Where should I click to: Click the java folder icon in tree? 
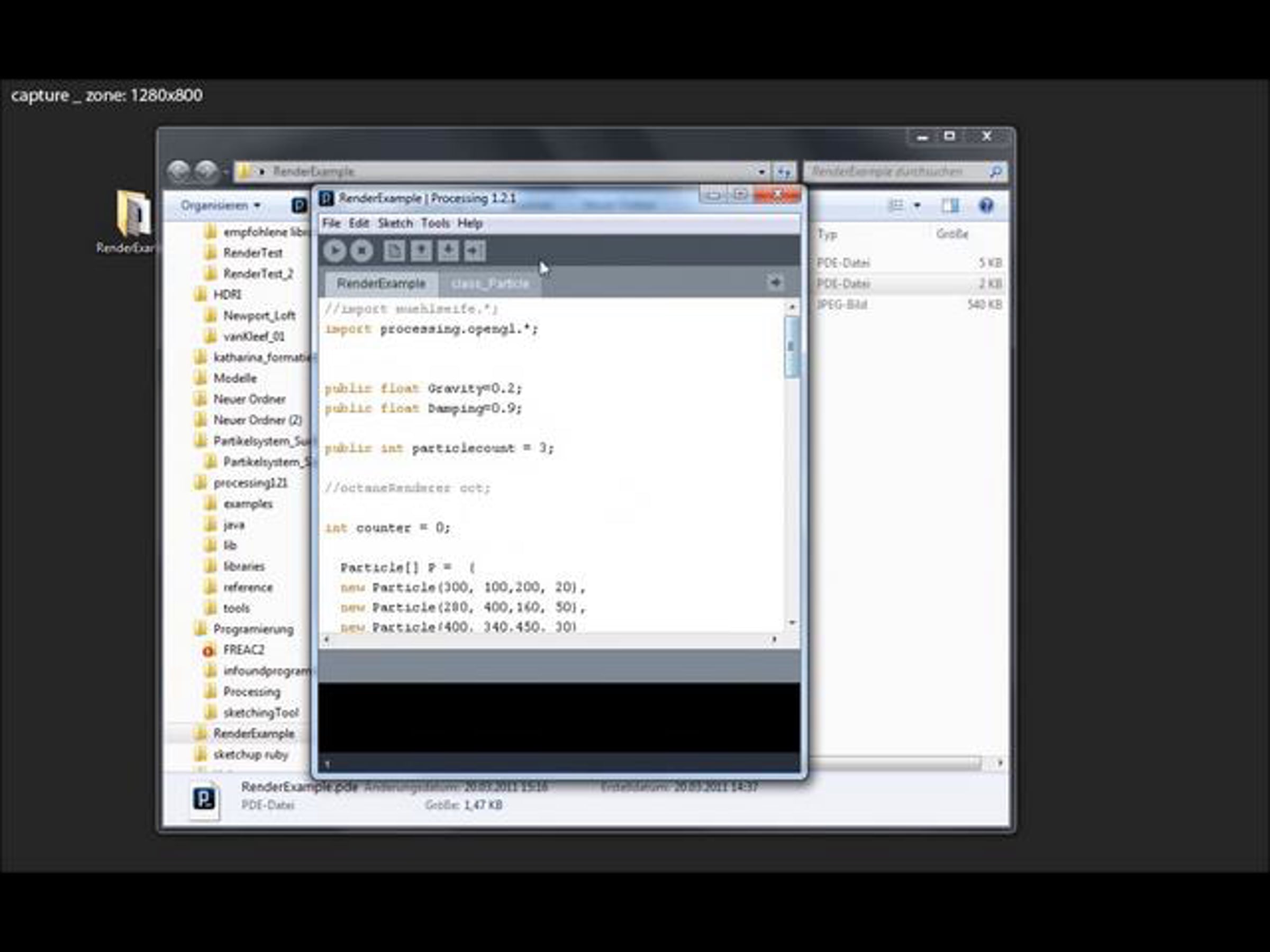tap(210, 525)
